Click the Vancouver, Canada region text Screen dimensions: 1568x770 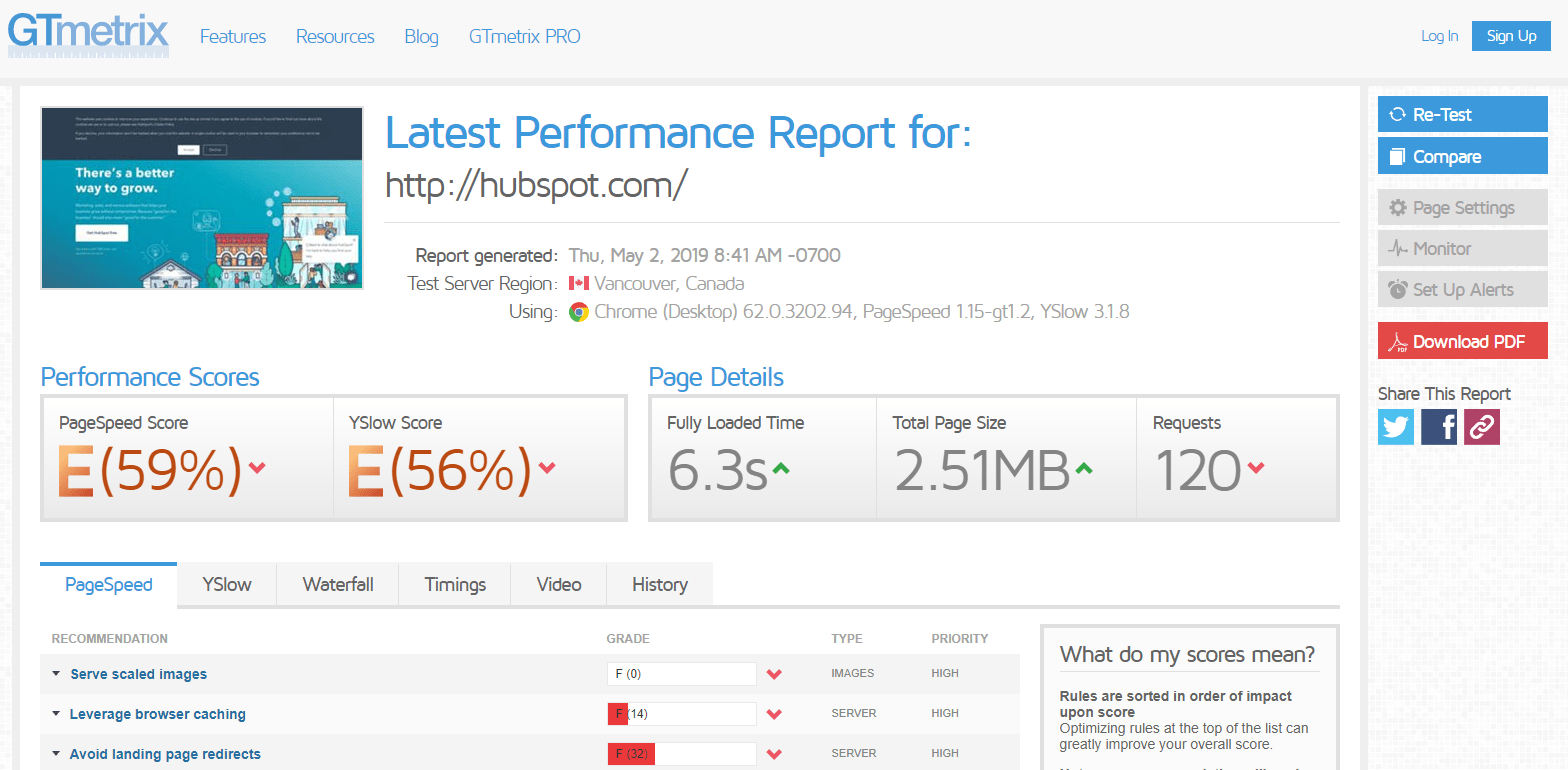(669, 283)
